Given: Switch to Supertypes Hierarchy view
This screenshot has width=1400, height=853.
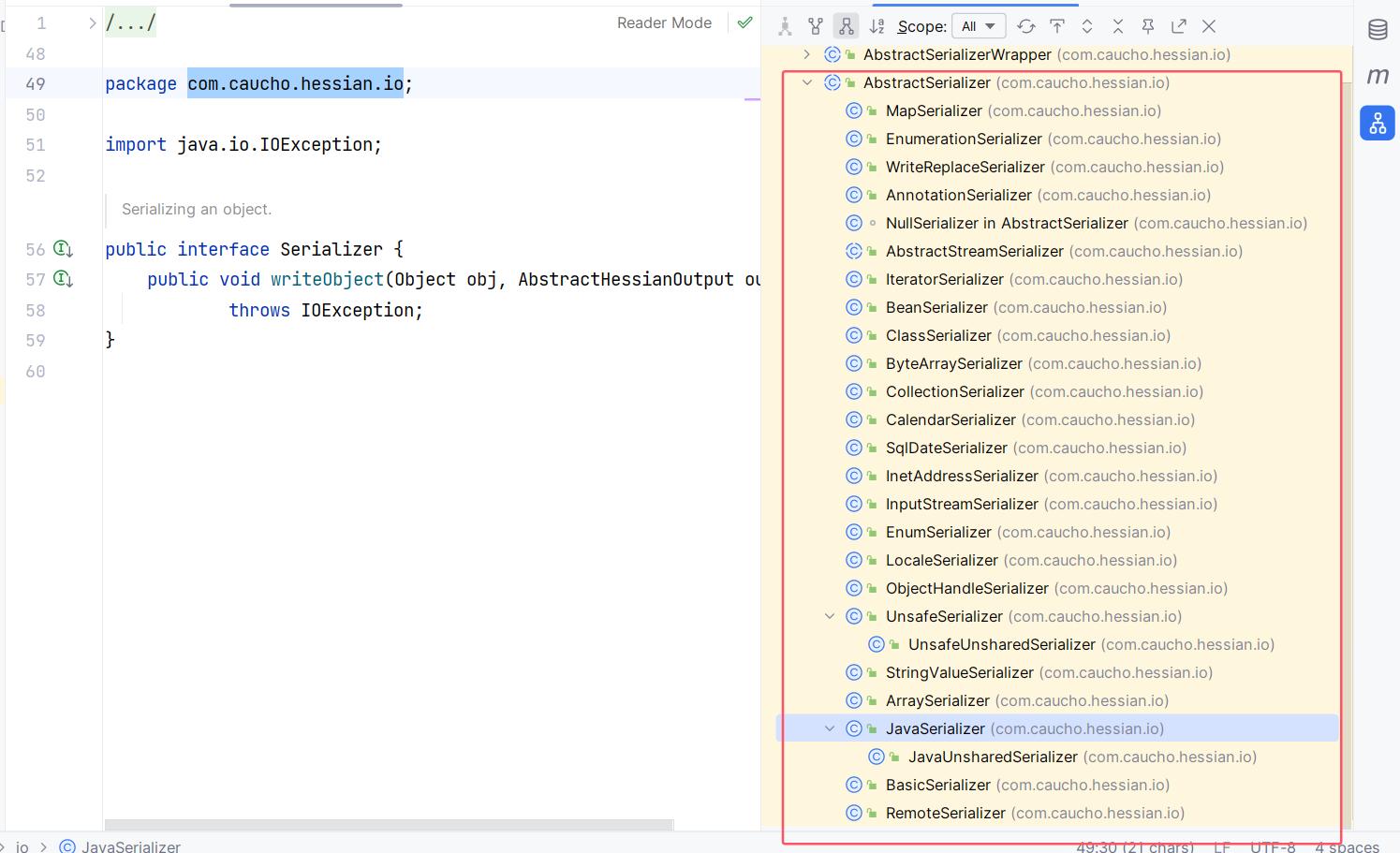Looking at the screenshot, I should (x=816, y=26).
